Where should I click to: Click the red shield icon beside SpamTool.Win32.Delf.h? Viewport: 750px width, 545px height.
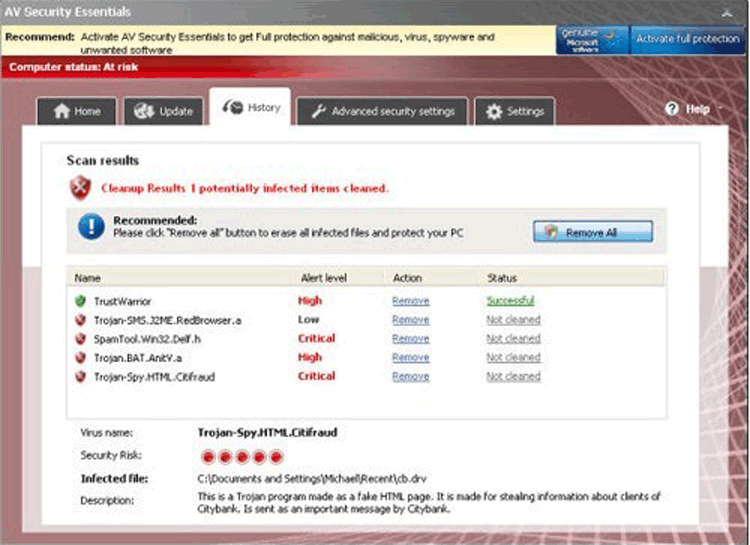pyautogui.click(x=80, y=339)
